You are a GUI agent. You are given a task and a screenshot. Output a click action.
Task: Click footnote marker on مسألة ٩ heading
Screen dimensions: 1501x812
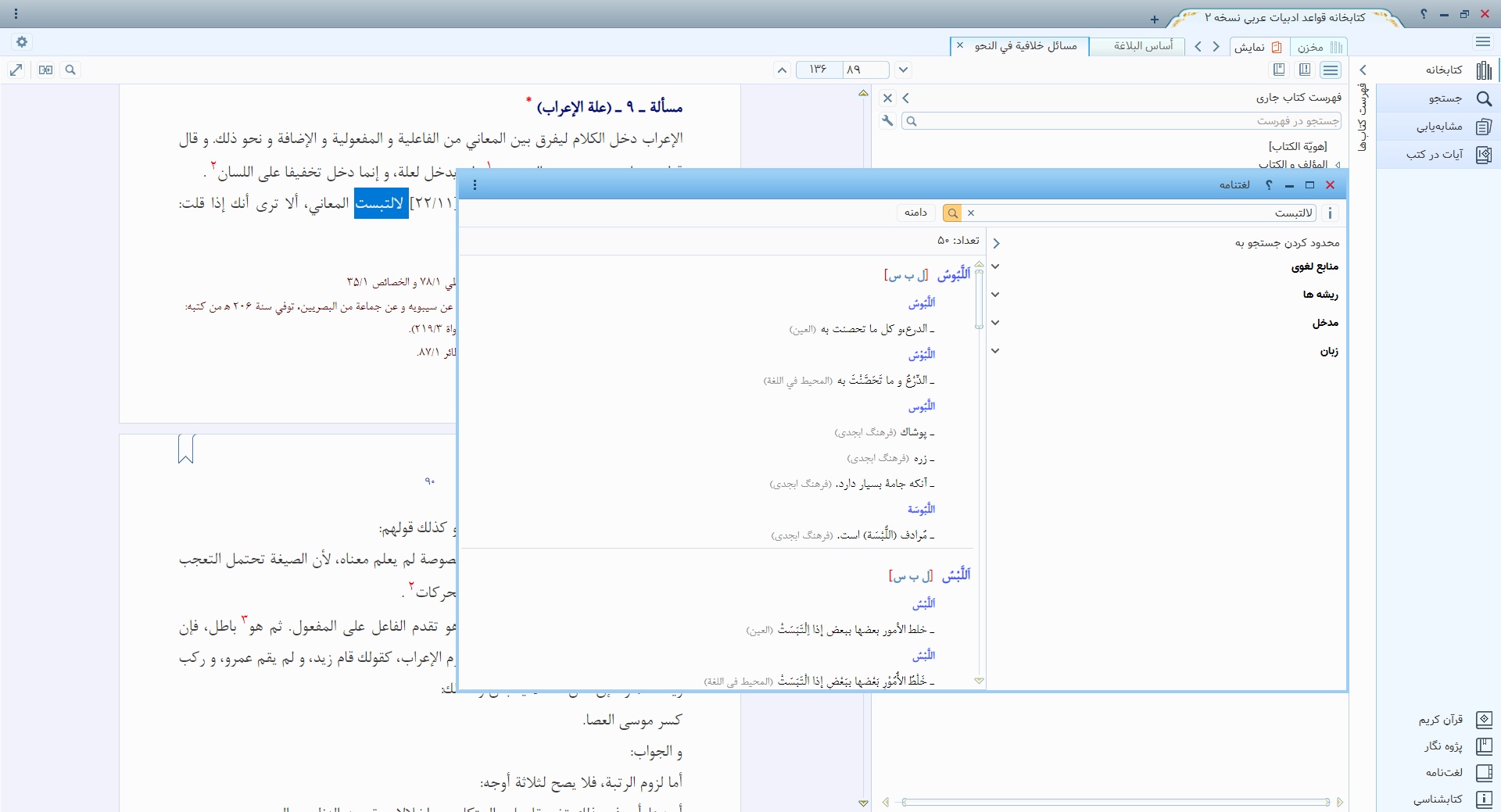tap(529, 99)
